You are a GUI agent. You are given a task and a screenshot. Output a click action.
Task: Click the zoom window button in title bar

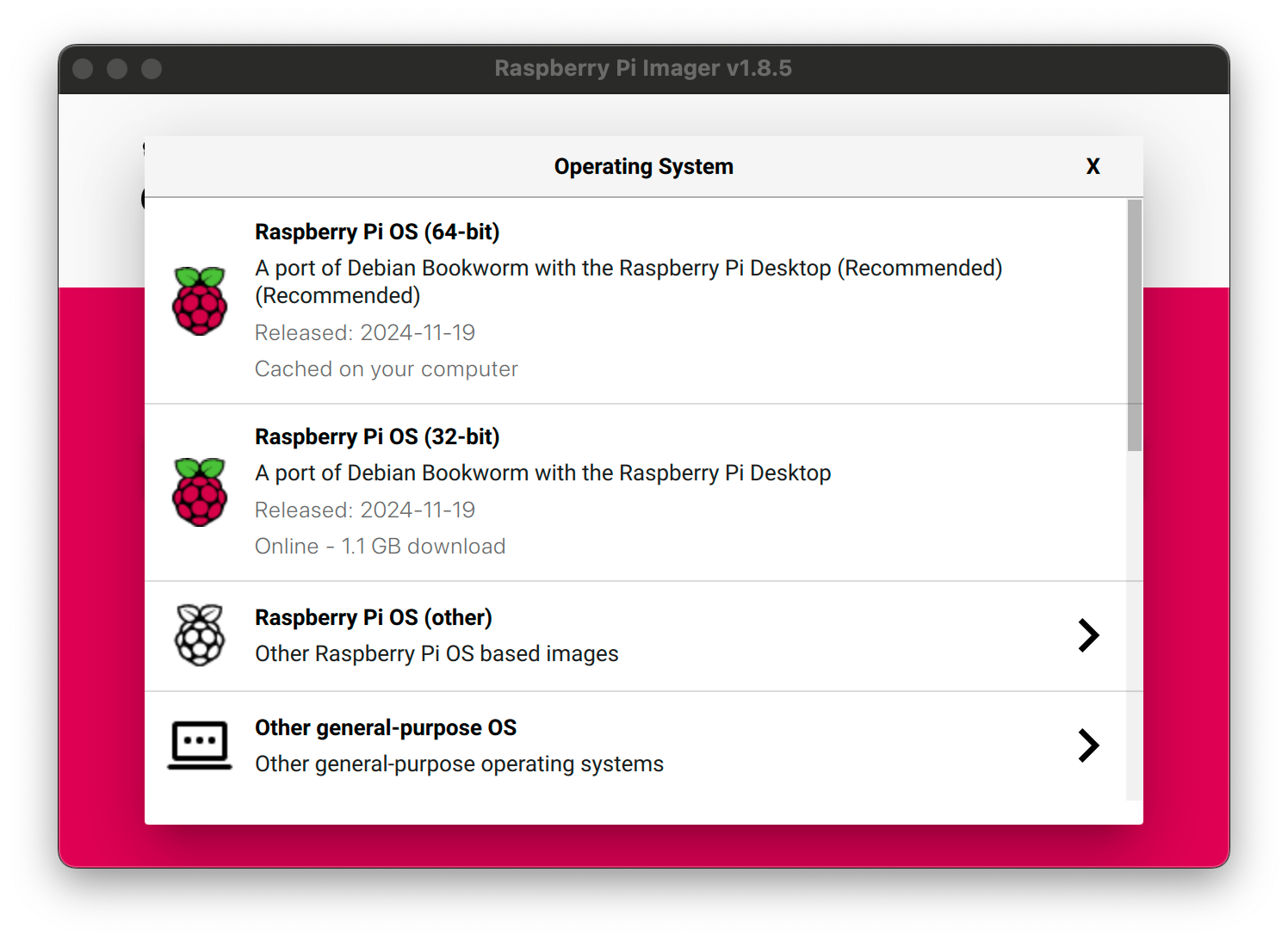point(152,69)
